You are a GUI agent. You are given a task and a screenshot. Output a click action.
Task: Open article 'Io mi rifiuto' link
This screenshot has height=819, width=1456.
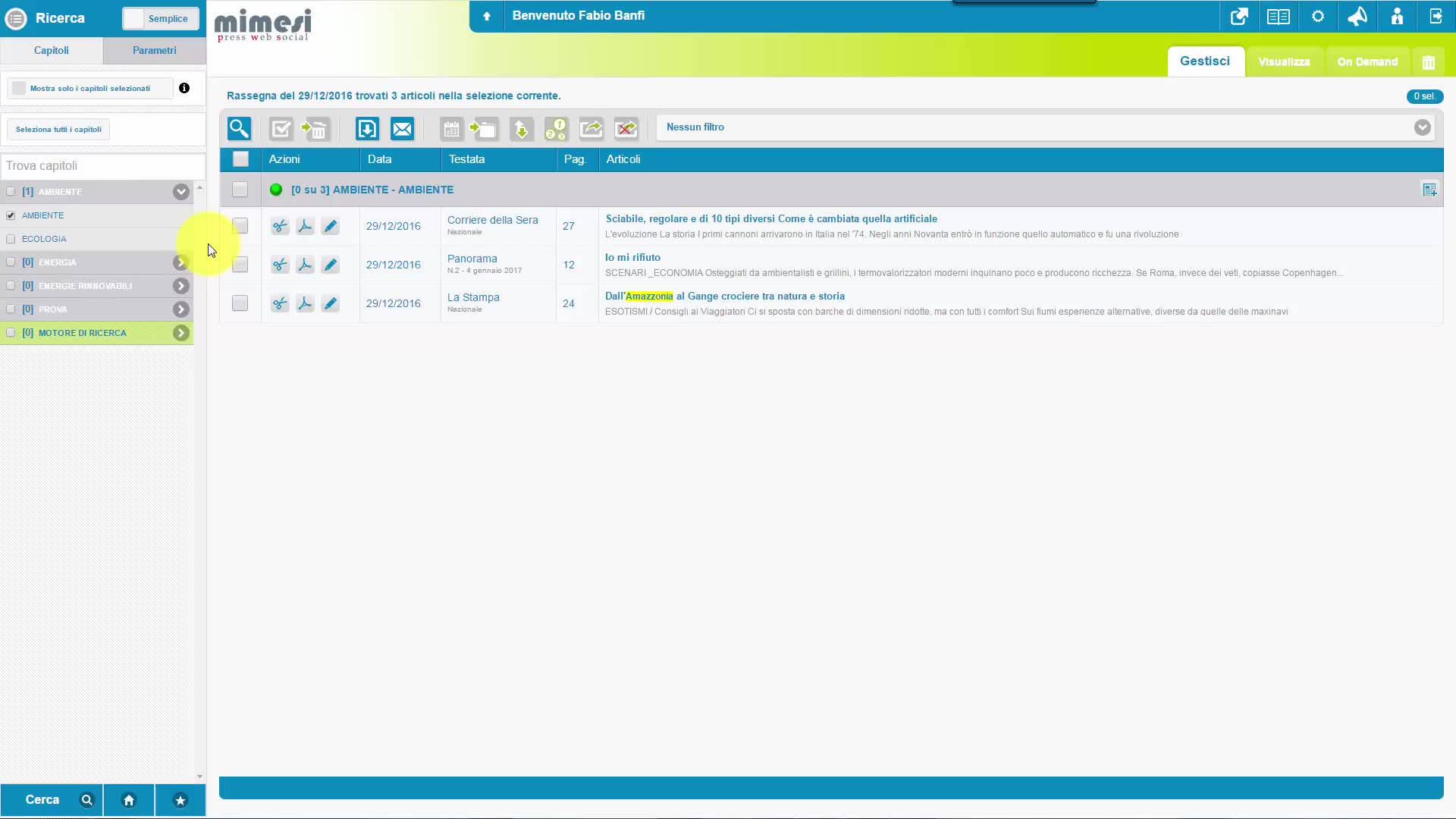632,257
